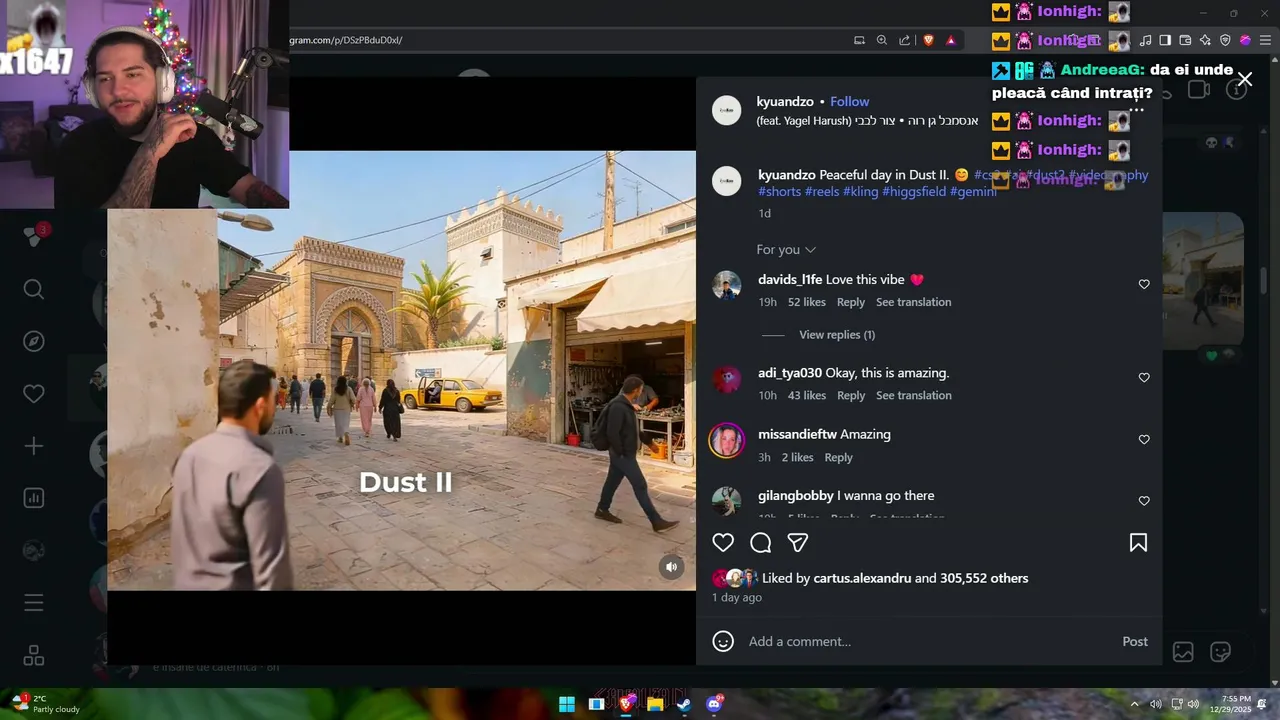Screen dimensions: 1280x720
Task: Open the Brave VPN shield icon
Action: pos(1225,40)
